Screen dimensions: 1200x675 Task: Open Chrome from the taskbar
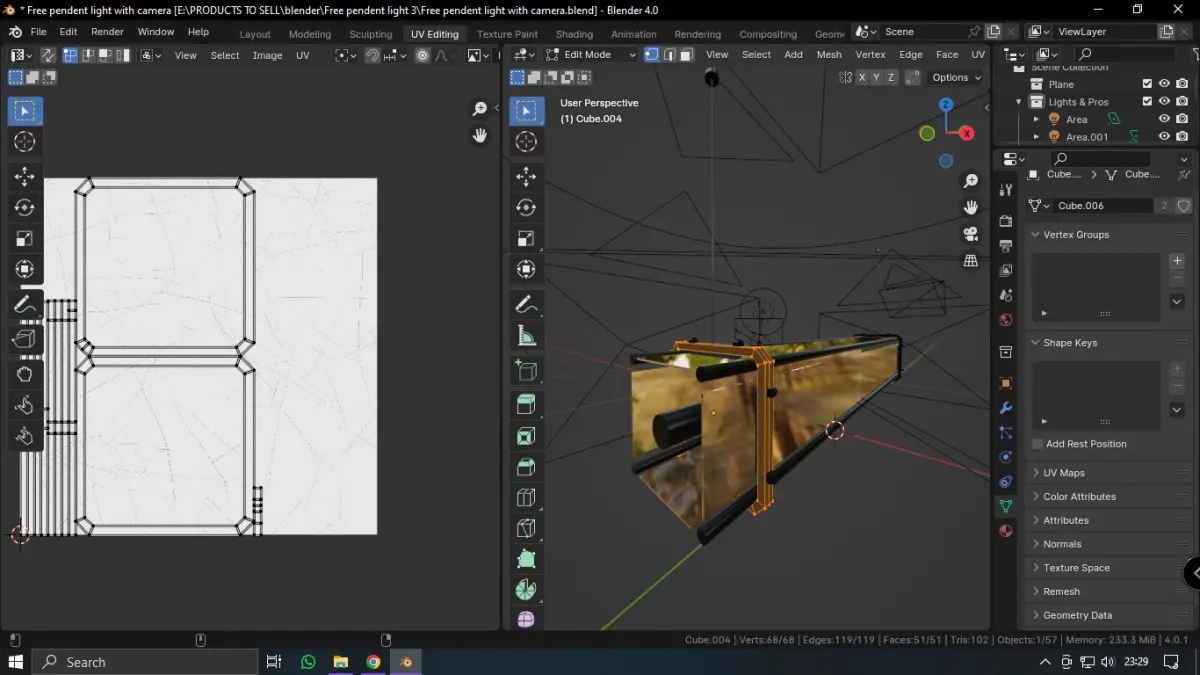pos(373,662)
